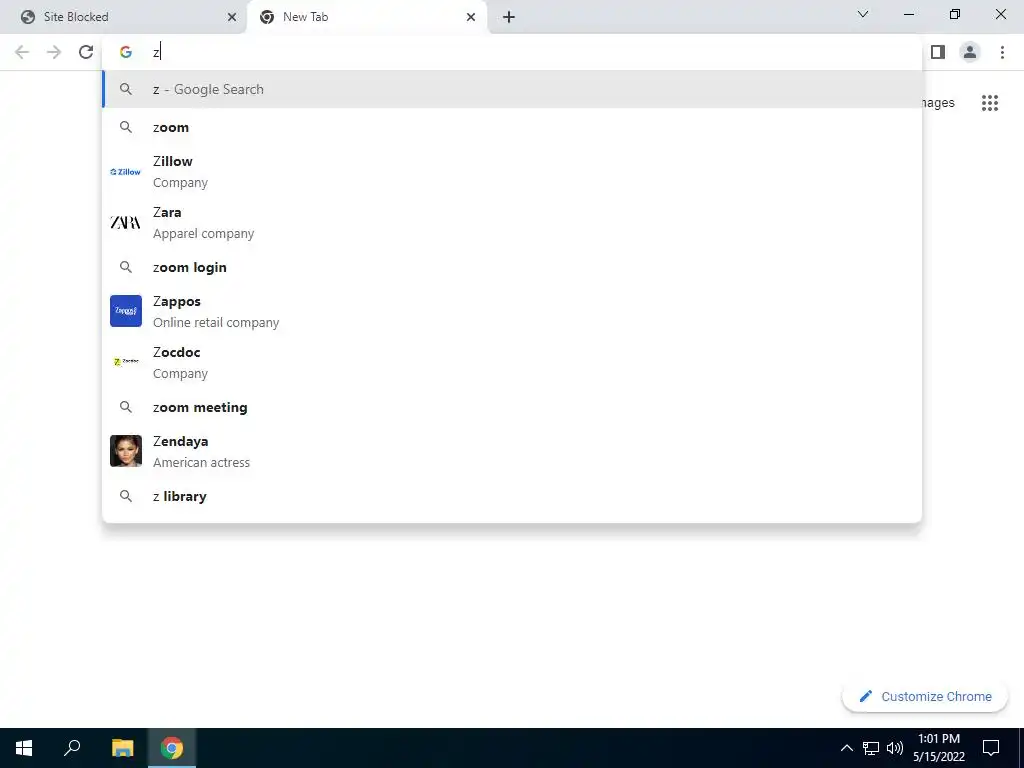Click search icon beside 'zoom meeting'

tap(126, 407)
